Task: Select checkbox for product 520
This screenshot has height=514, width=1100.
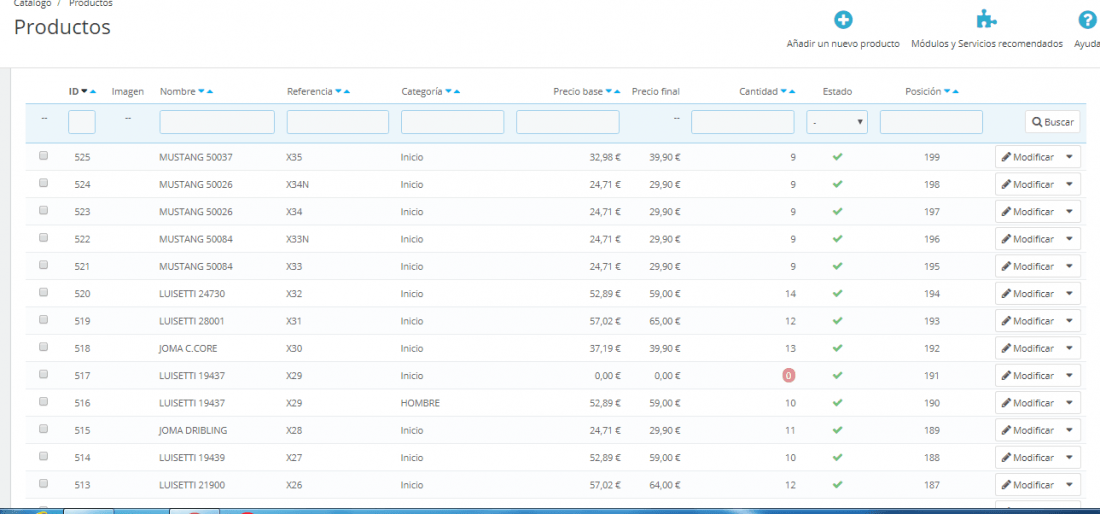Action: 43,292
